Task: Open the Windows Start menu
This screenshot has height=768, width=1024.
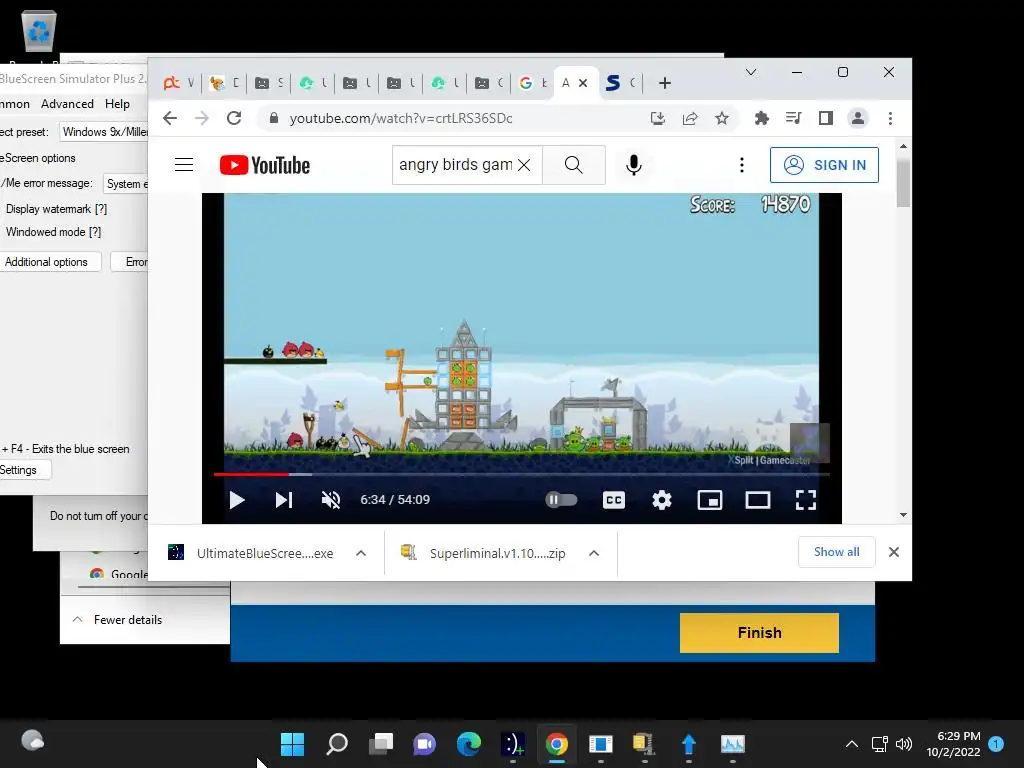Action: click(292, 744)
